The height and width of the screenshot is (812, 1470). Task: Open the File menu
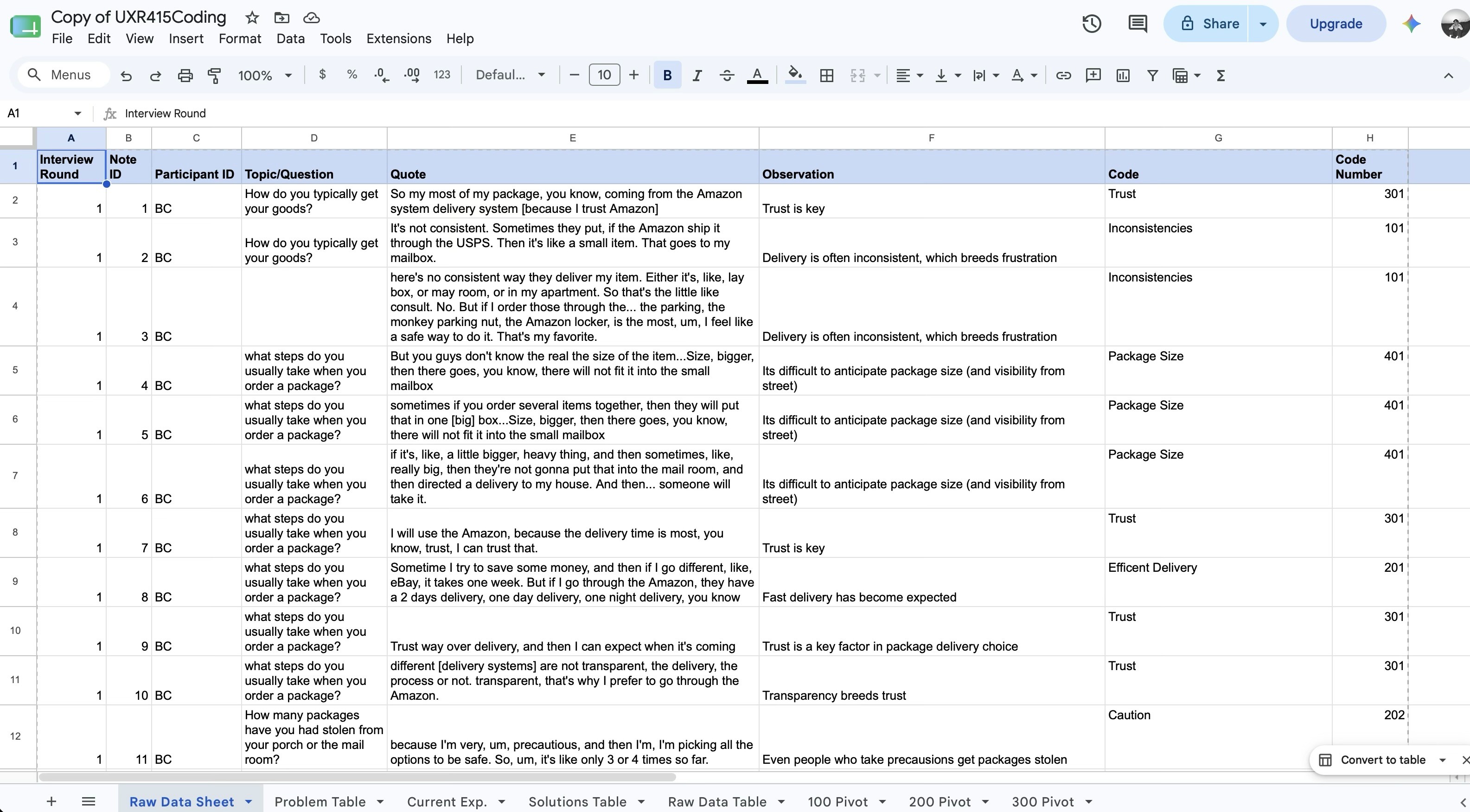(x=62, y=38)
